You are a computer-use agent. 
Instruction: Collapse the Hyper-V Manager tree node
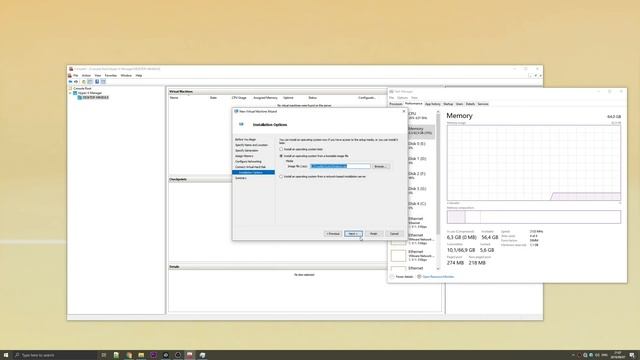pos(70,93)
